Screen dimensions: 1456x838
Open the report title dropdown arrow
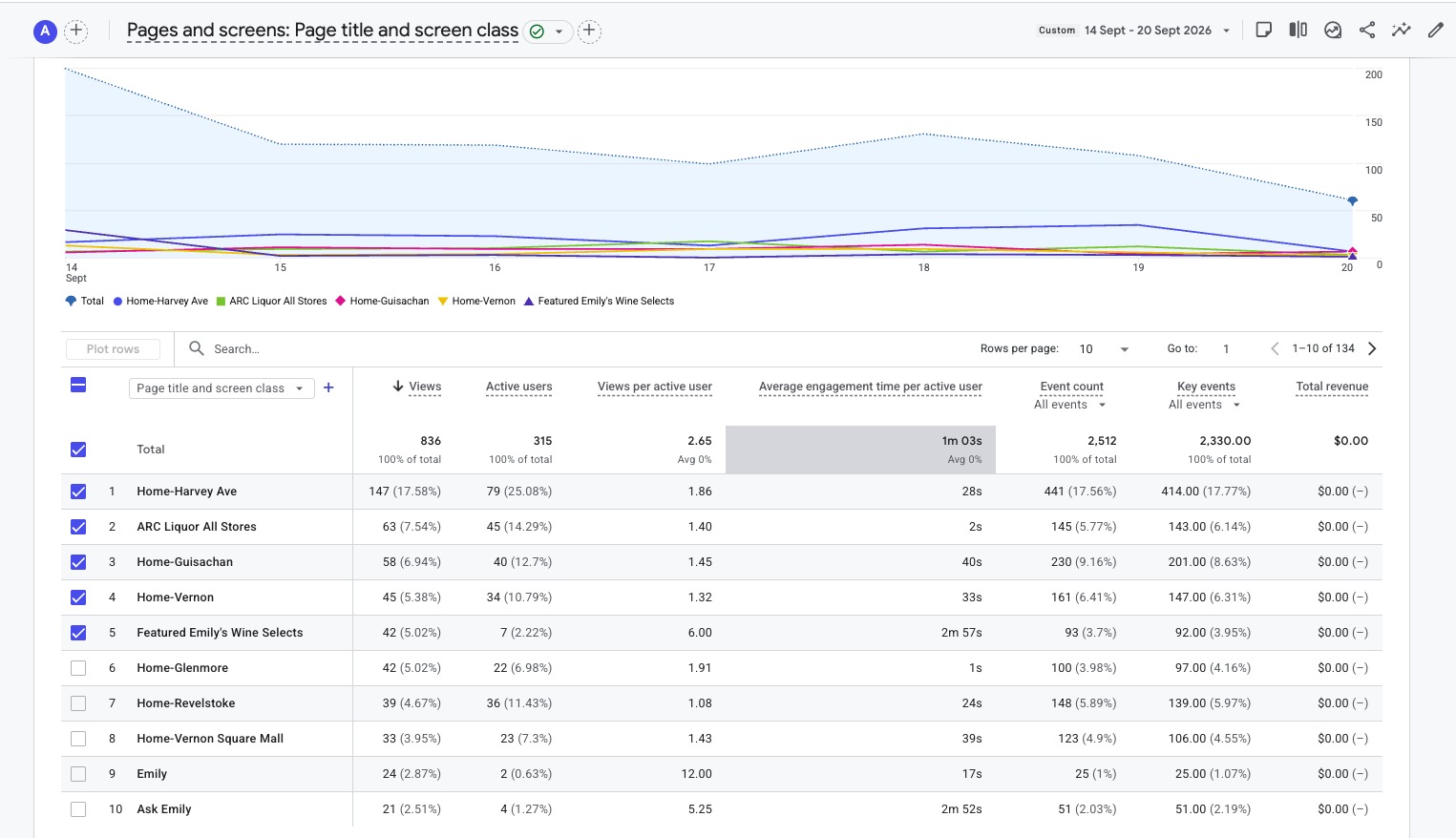tap(559, 31)
